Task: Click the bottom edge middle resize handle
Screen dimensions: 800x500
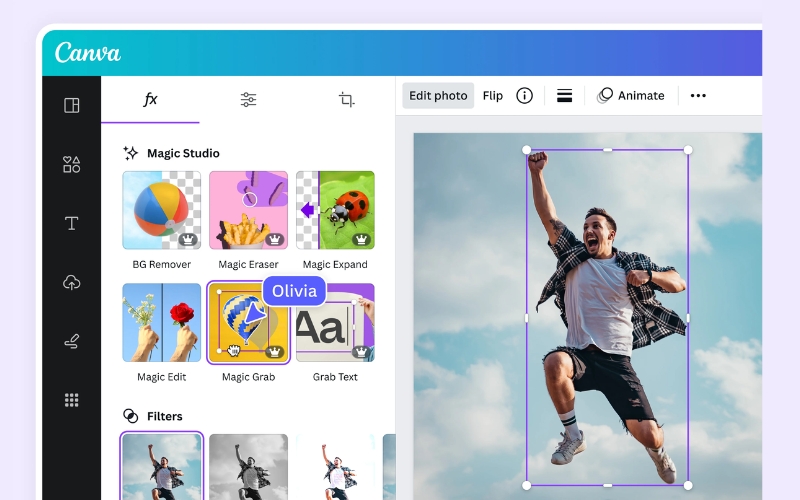Action: tap(607, 485)
